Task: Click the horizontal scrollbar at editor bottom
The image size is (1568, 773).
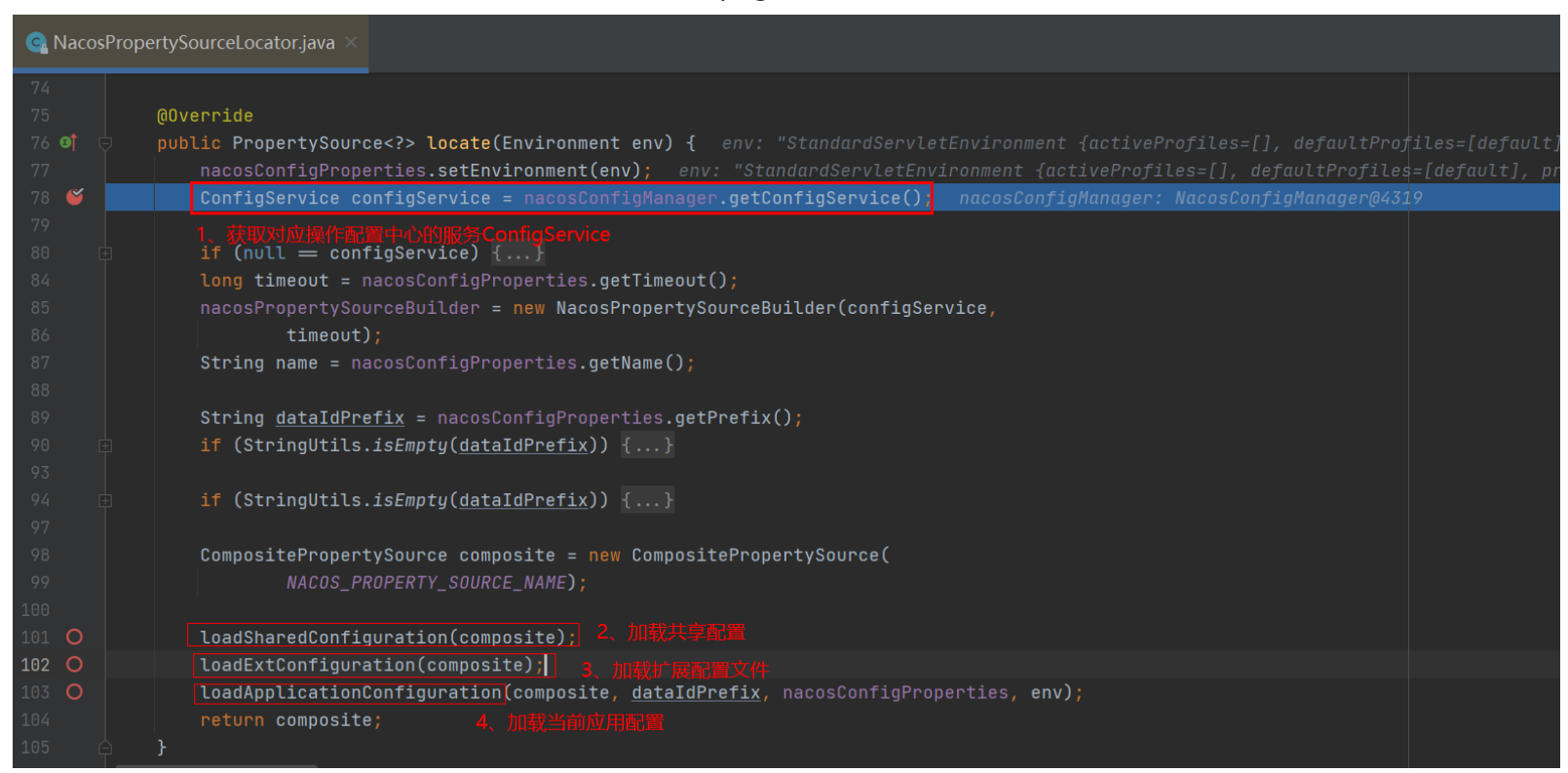Action: coord(216,767)
